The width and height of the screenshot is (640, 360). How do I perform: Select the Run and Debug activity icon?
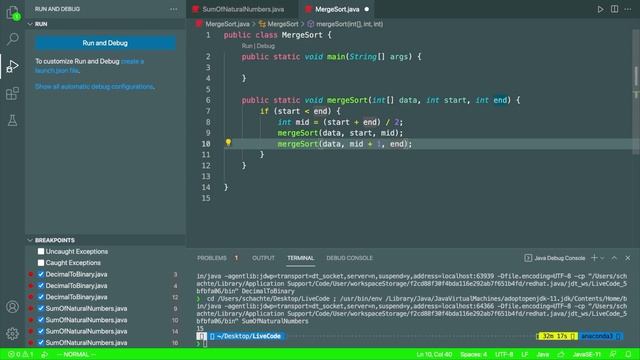tap(13, 66)
